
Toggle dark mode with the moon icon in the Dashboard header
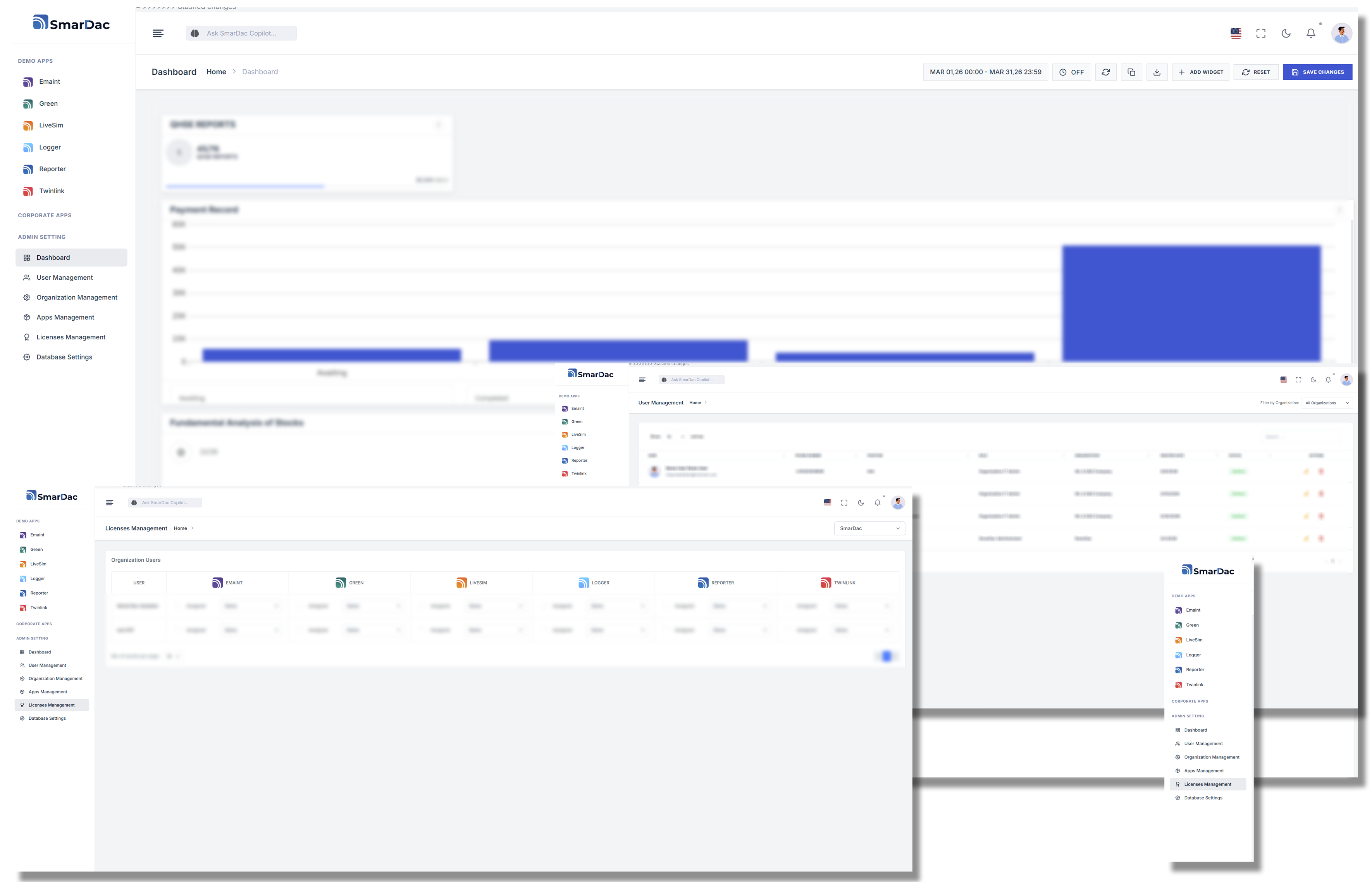(1286, 33)
